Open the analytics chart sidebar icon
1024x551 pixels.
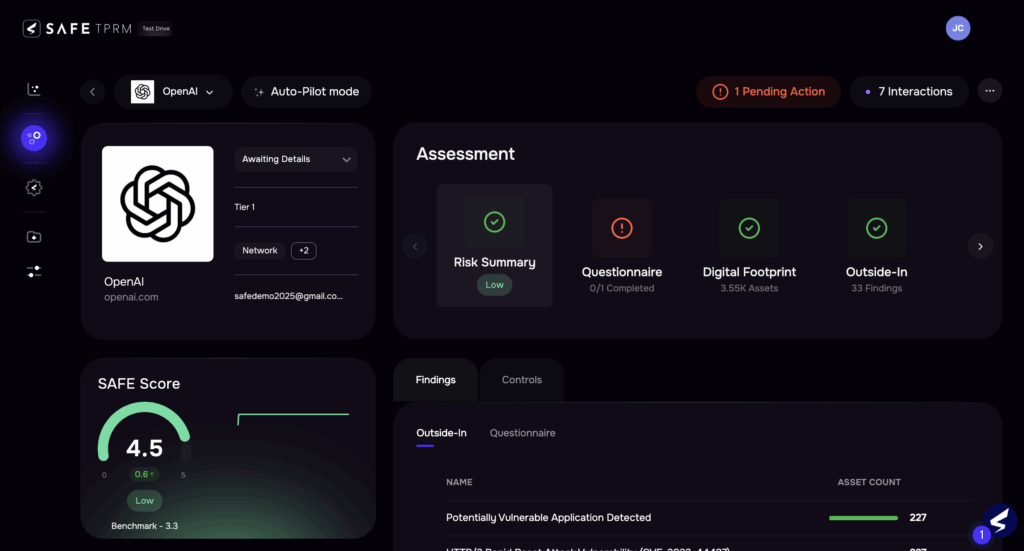pos(34,89)
